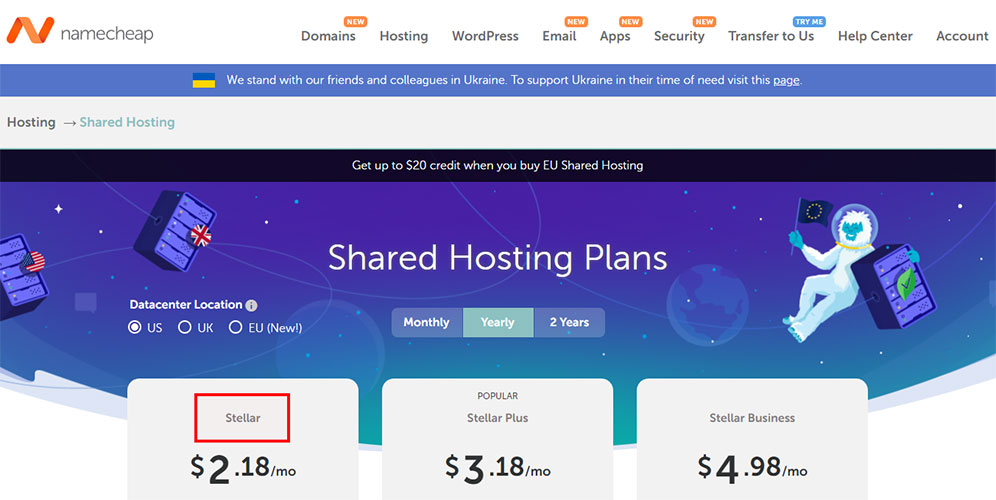Open the Domains menu
Image resolution: width=996 pixels, height=500 pixels.
tap(328, 36)
